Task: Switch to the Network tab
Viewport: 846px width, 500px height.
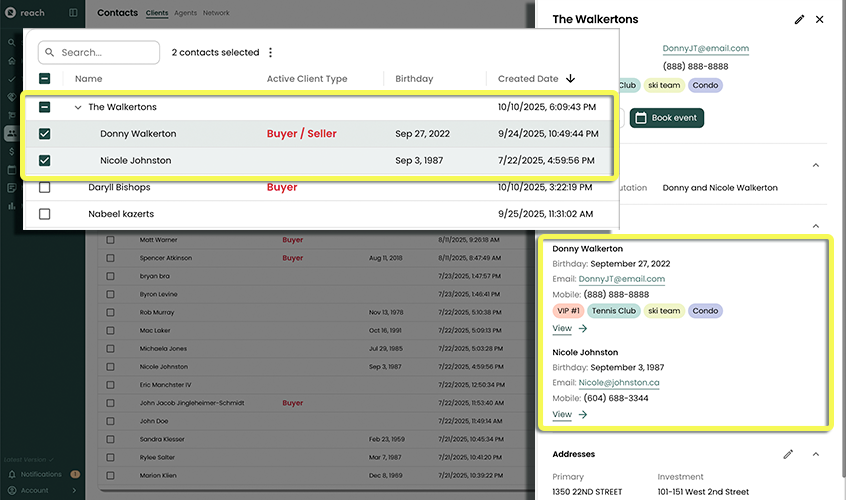Action: point(216,14)
